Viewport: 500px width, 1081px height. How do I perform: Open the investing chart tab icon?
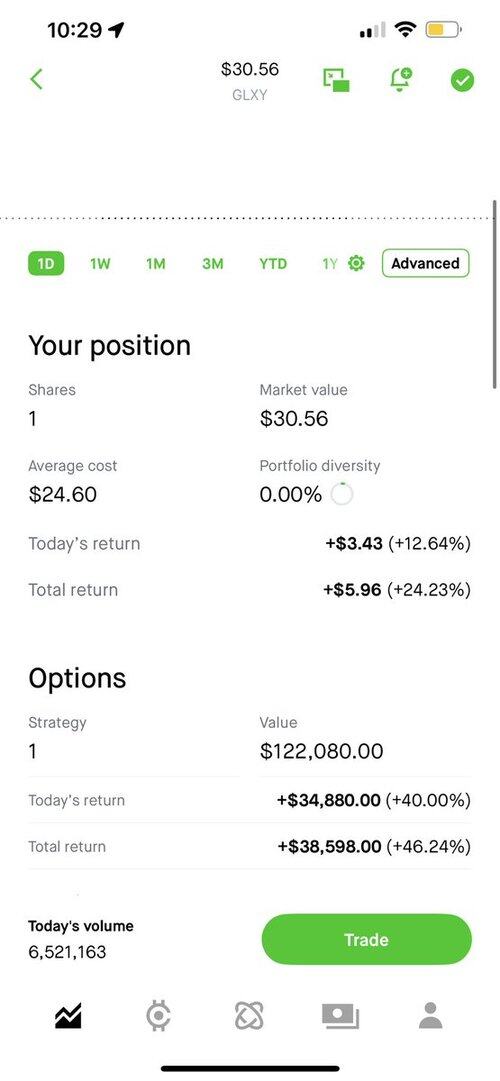tap(68, 1016)
